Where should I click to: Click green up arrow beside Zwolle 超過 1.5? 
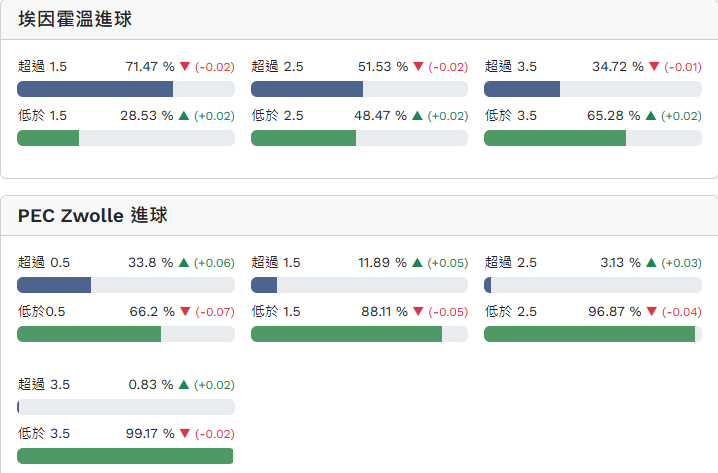point(417,263)
